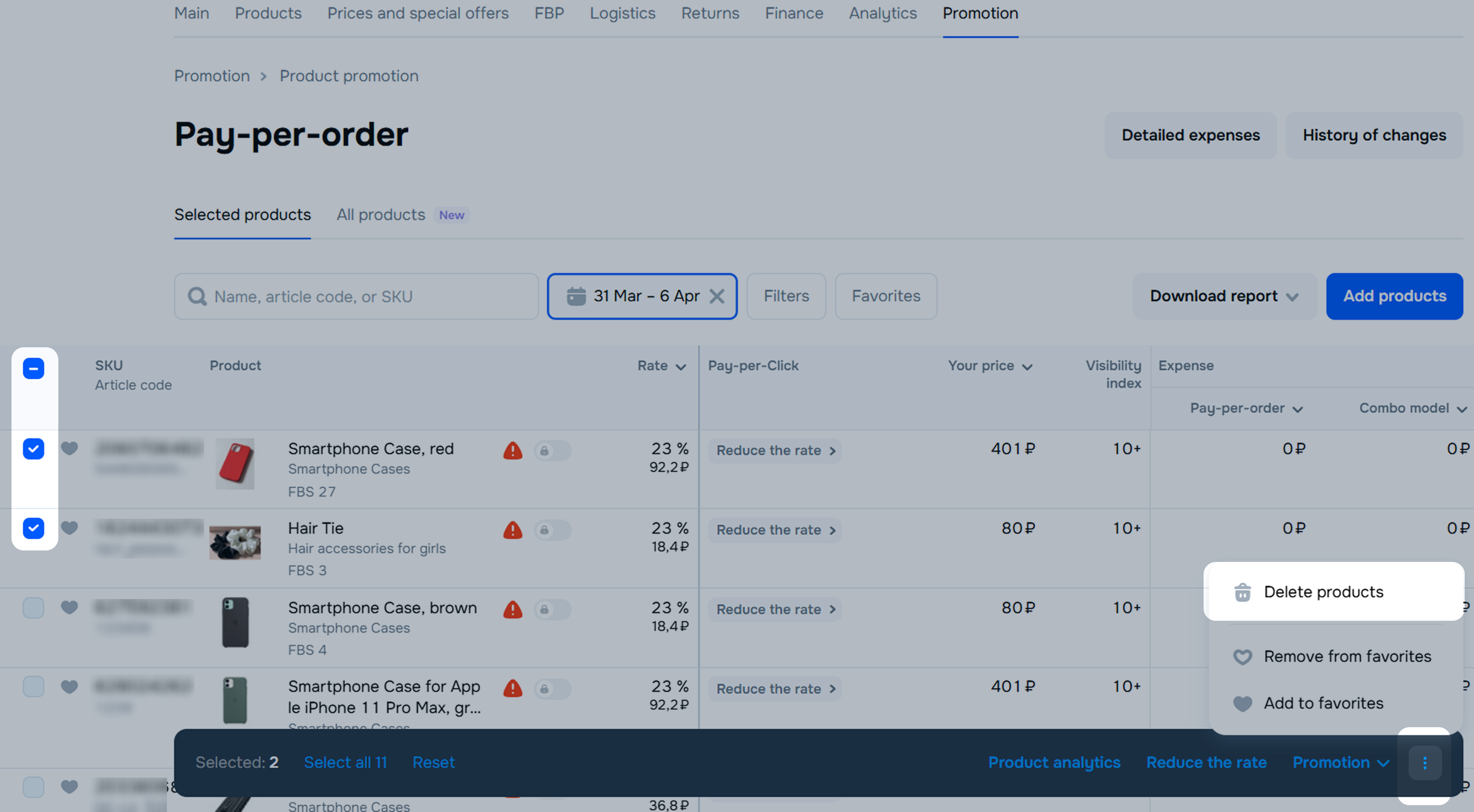Click the red warning icon for Hair Tie
Screen dimensions: 1474x812
(513, 530)
